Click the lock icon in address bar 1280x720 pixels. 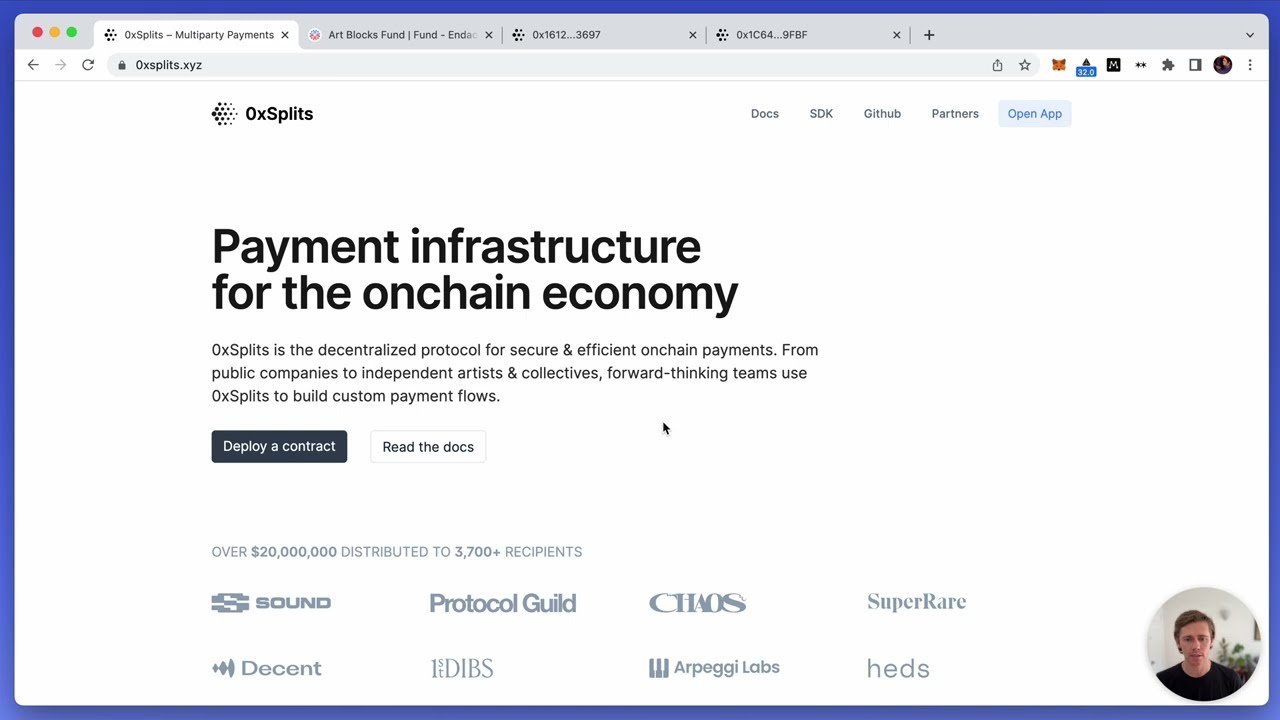click(x=122, y=65)
